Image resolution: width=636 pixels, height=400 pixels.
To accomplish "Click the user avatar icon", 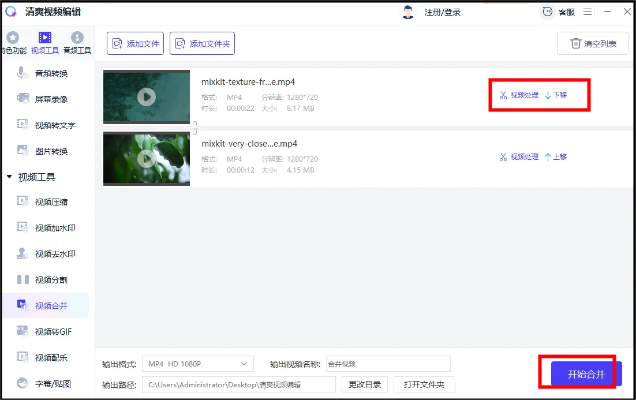I will (x=408, y=12).
